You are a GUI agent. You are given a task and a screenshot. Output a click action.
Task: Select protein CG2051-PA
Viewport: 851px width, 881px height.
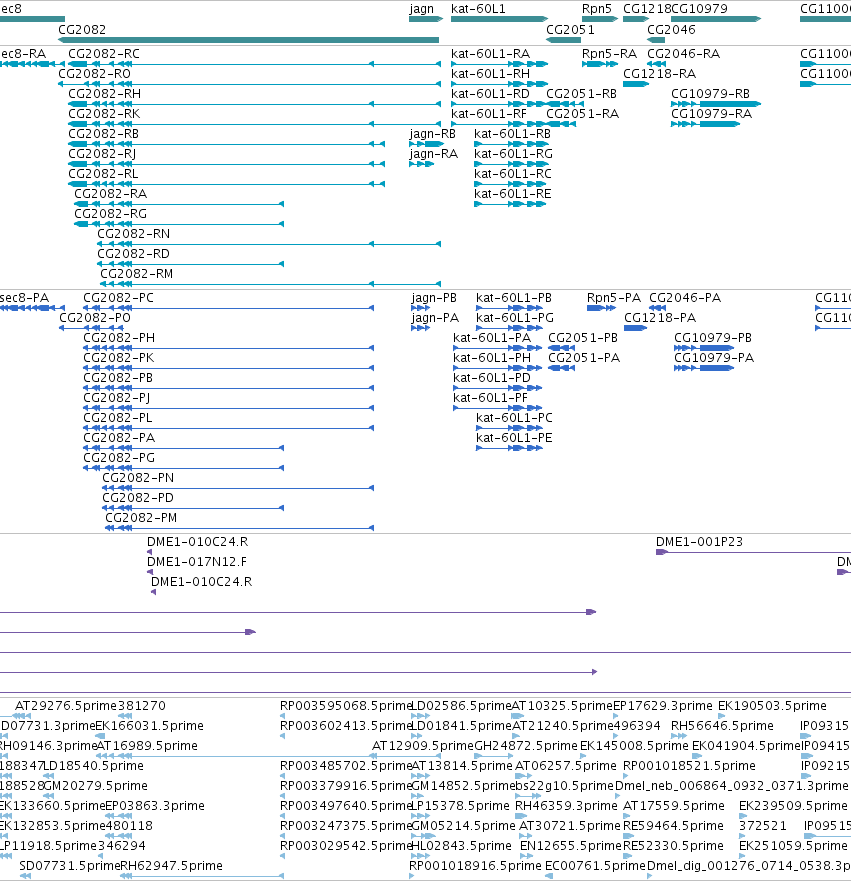coord(584,358)
